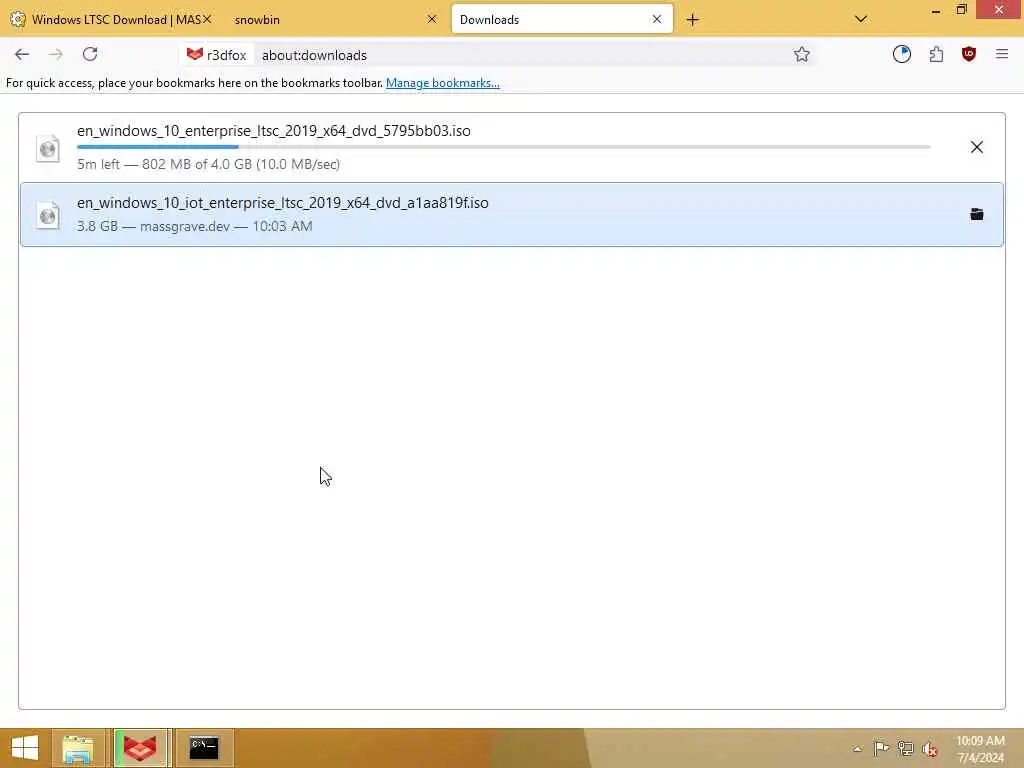Click the r3dfox identity icon in address bar
The image size is (1024, 768).
[x=216, y=55]
